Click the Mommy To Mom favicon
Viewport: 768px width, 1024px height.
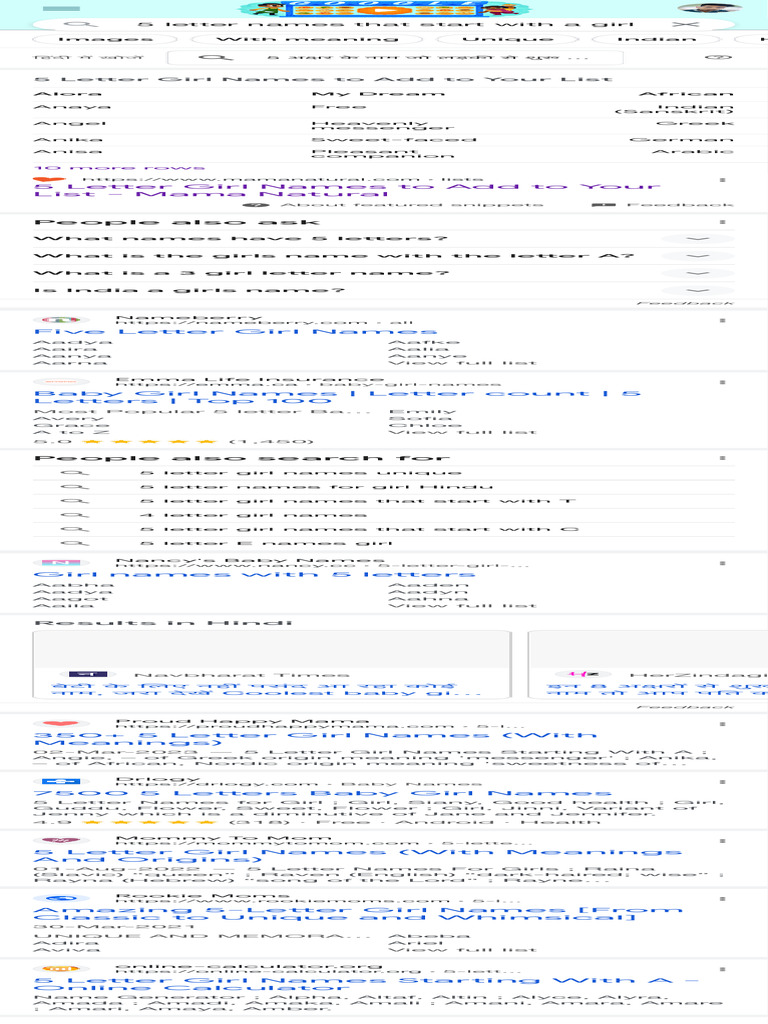[61, 840]
